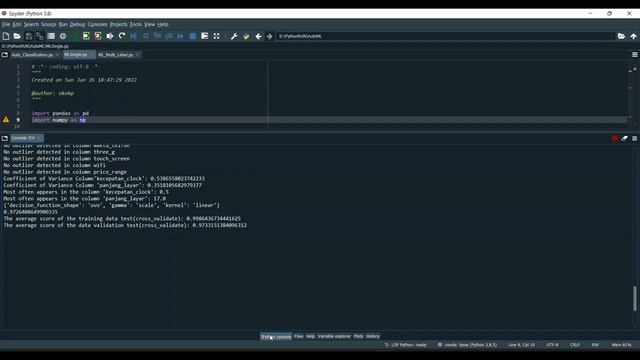This screenshot has width=640, height=360.
Task: Click the working directory path field
Action: click(x=445, y=36)
